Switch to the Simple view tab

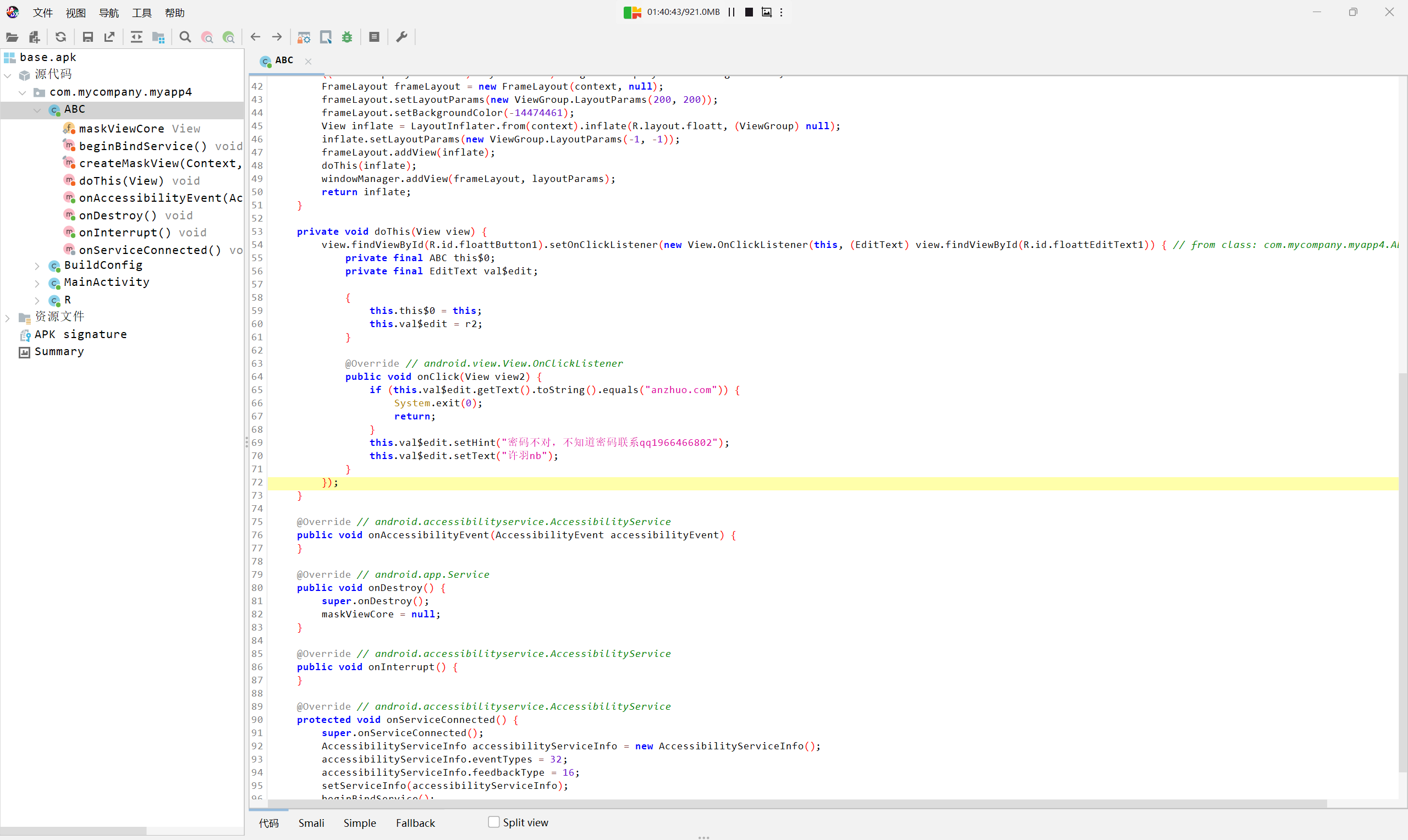coord(360,823)
